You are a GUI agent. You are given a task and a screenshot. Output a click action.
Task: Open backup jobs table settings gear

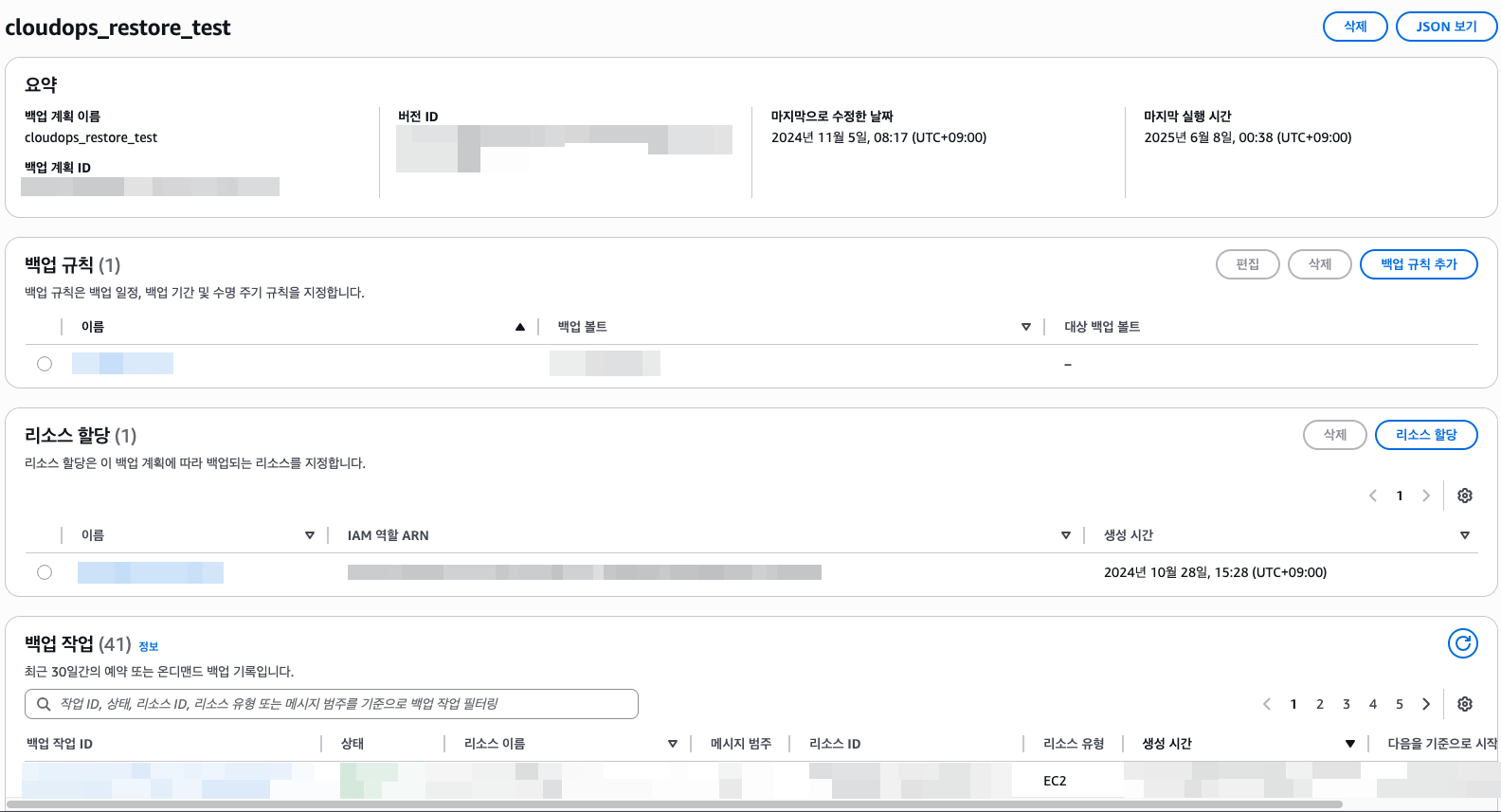(1464, 704)
